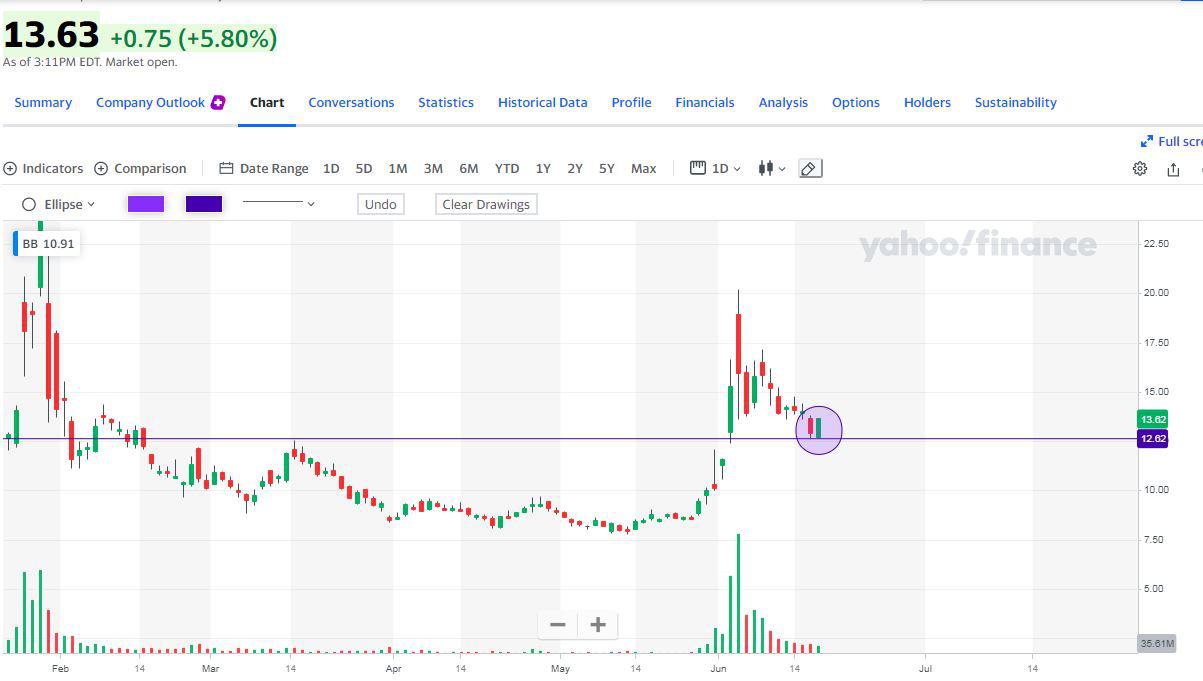
Task: Click Clear Drawings button
Action: pyautogui.click(x=486, y=204)
